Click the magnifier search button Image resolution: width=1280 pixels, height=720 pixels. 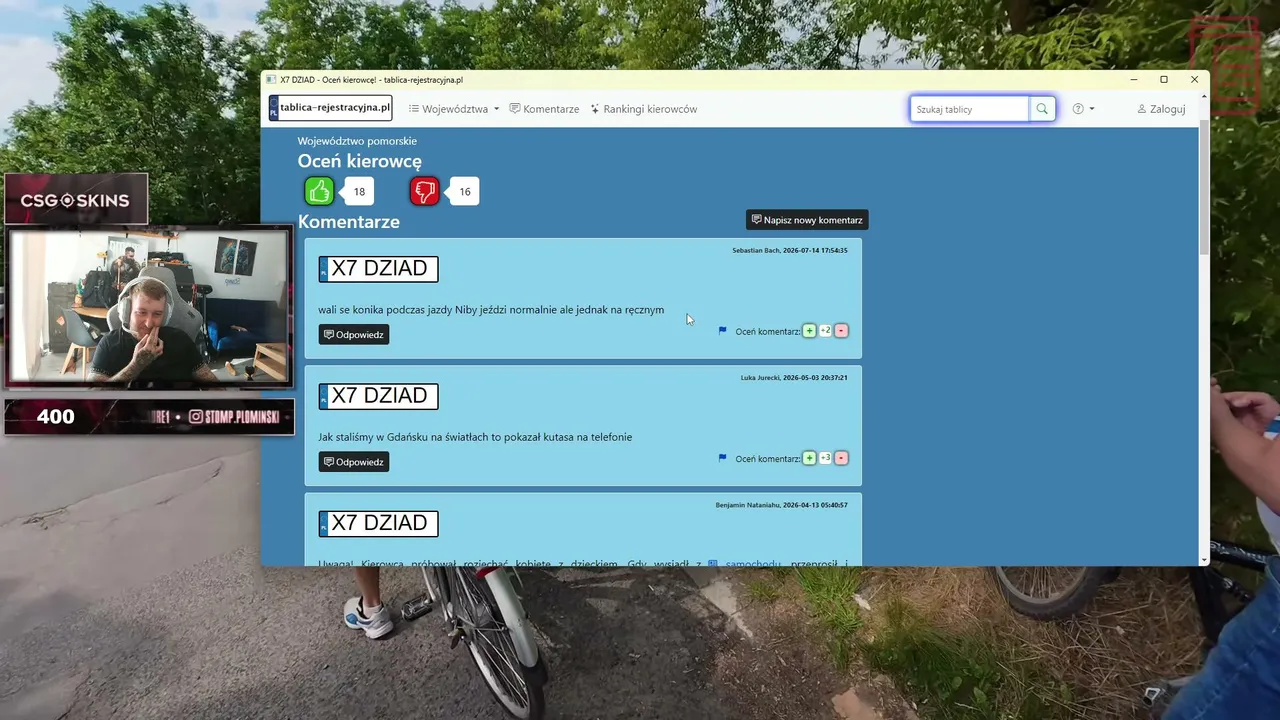click(1042, 109)
